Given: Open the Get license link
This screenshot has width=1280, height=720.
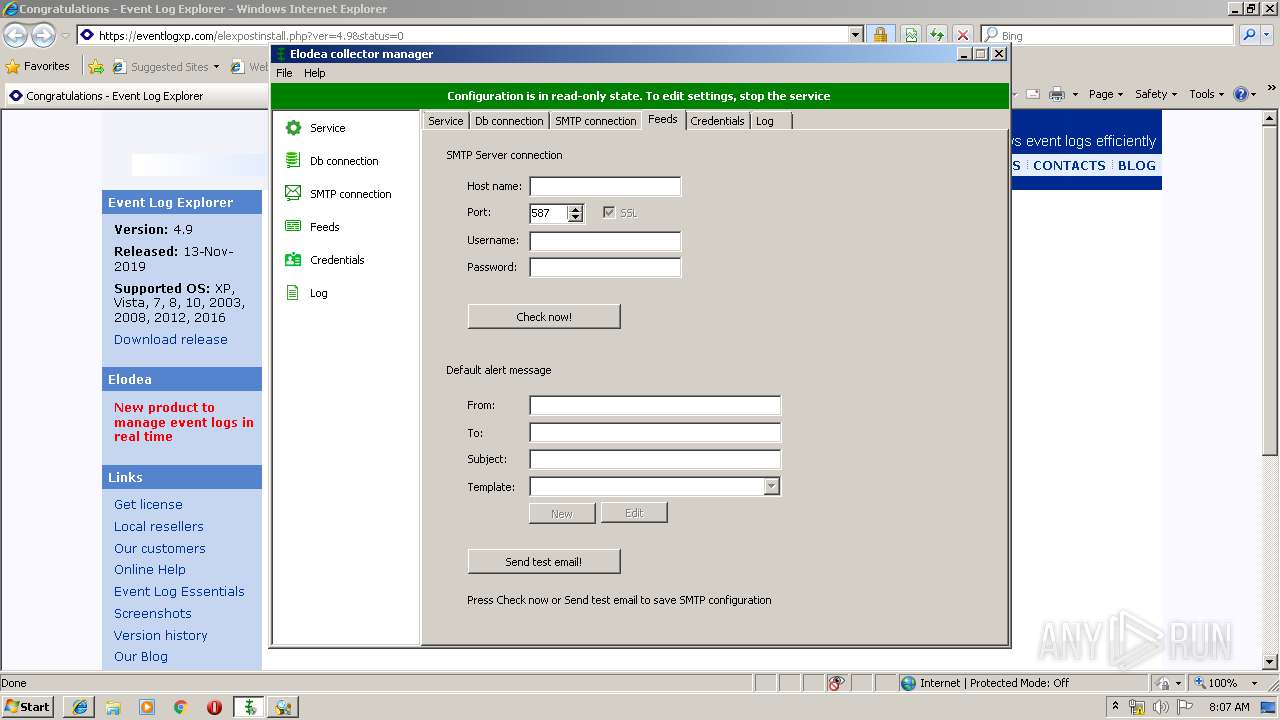Looking at the screenshot, I should (x=148, y=505).
